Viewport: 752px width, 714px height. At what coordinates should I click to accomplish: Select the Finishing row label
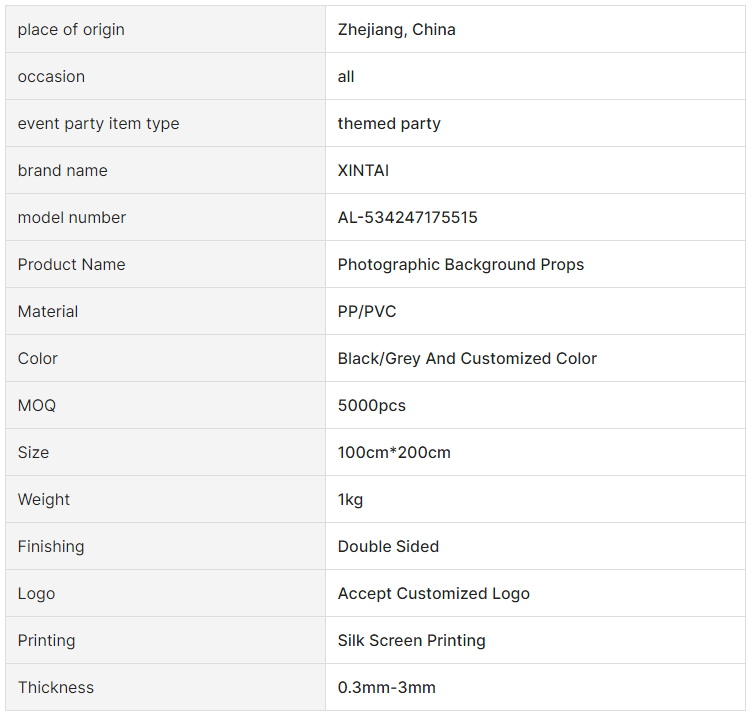(51, 547)
